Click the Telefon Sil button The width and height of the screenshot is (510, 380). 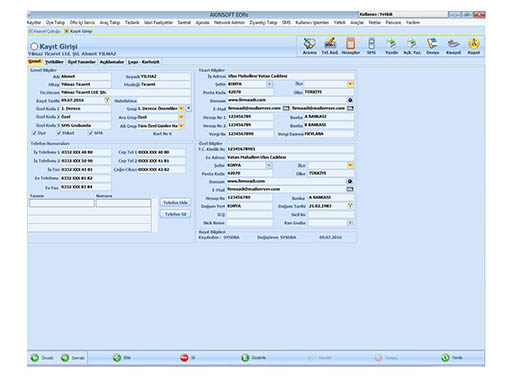click(175, 214)
